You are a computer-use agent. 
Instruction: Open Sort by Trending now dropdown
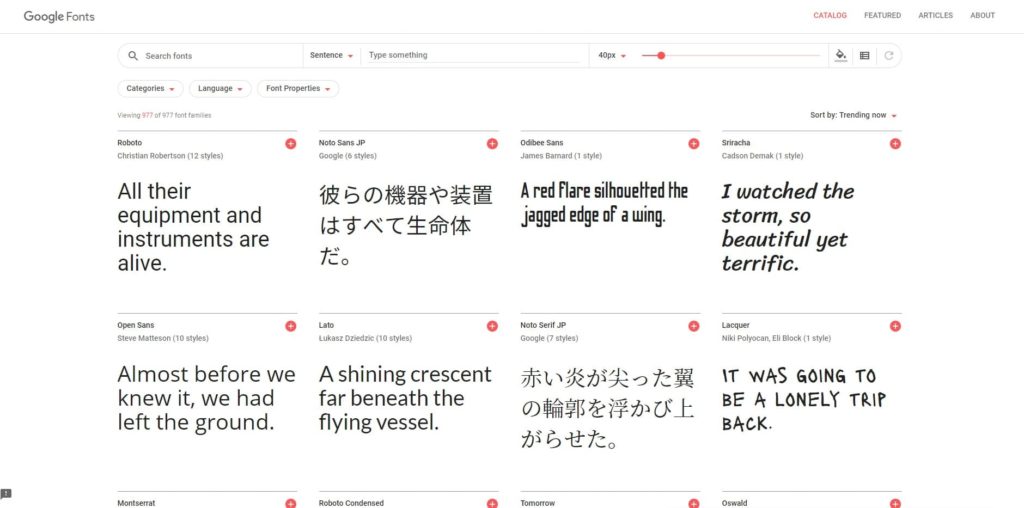click(x=853, y=116)
